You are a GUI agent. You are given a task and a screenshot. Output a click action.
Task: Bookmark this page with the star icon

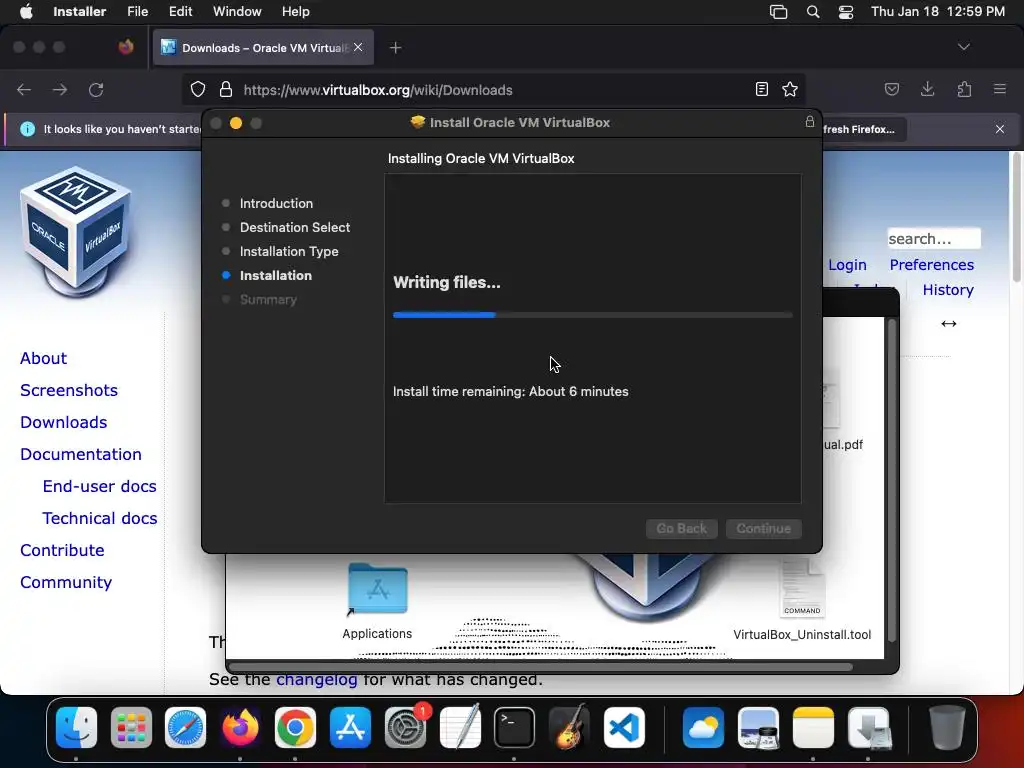coord(790,89)
